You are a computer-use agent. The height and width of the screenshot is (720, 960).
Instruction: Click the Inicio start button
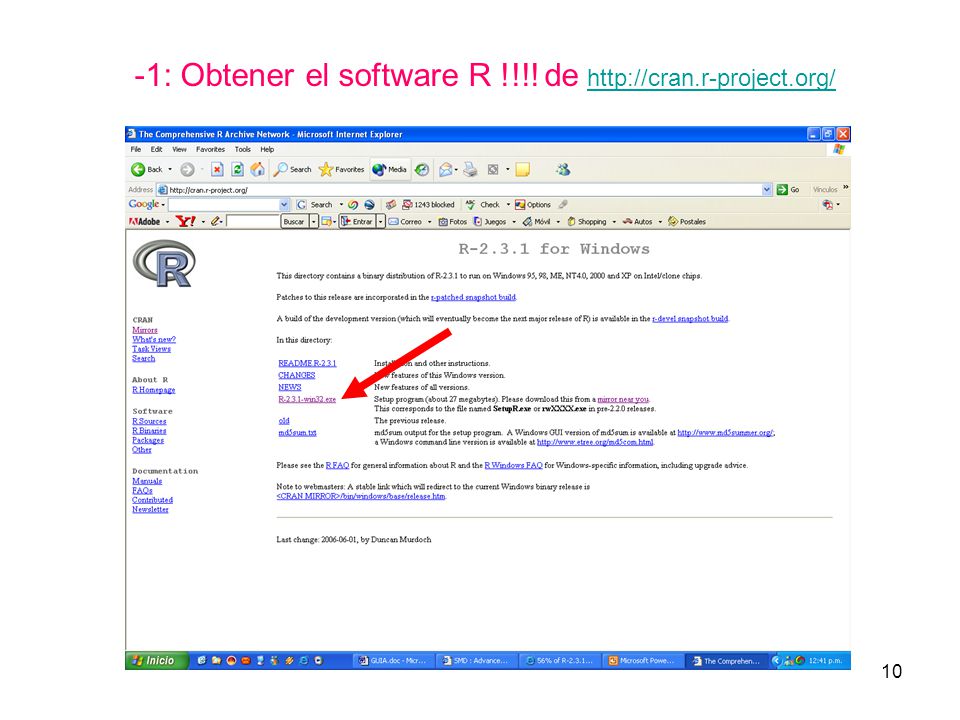click(156, 661)
